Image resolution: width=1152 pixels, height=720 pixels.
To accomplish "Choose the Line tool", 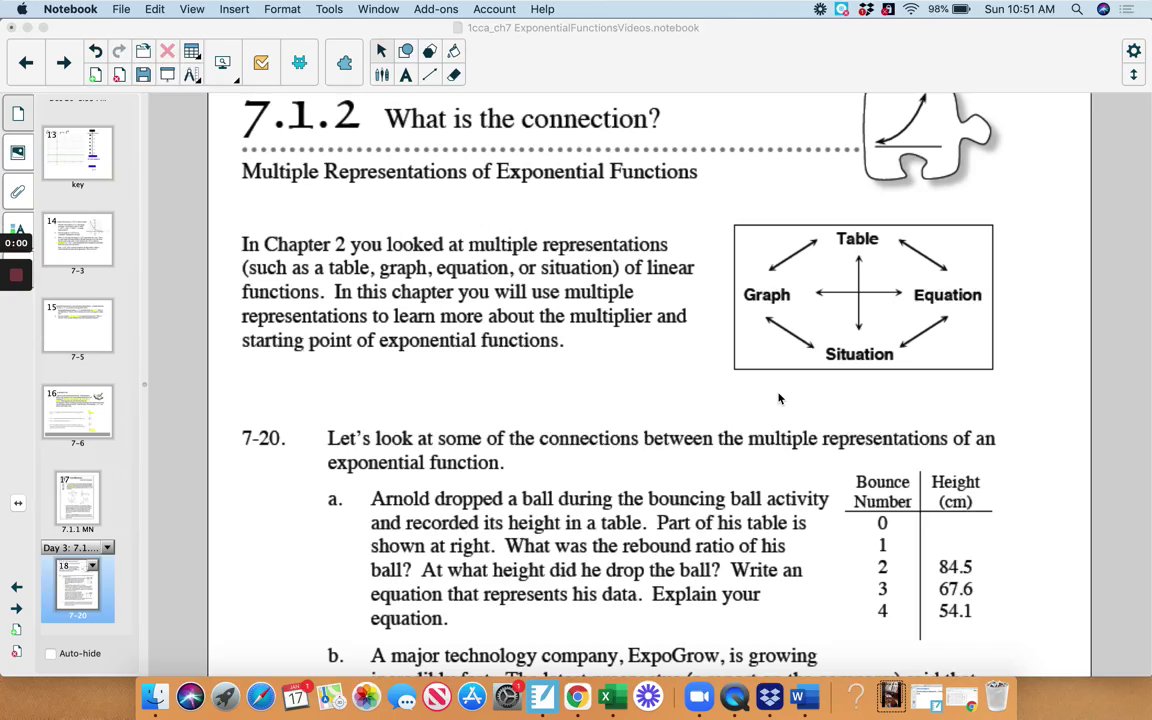I will point(430,75).
